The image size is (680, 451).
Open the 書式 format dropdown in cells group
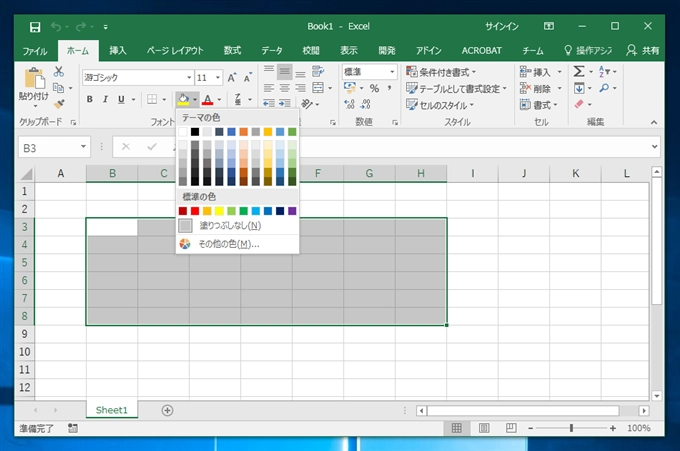click(x=538, y=105)
